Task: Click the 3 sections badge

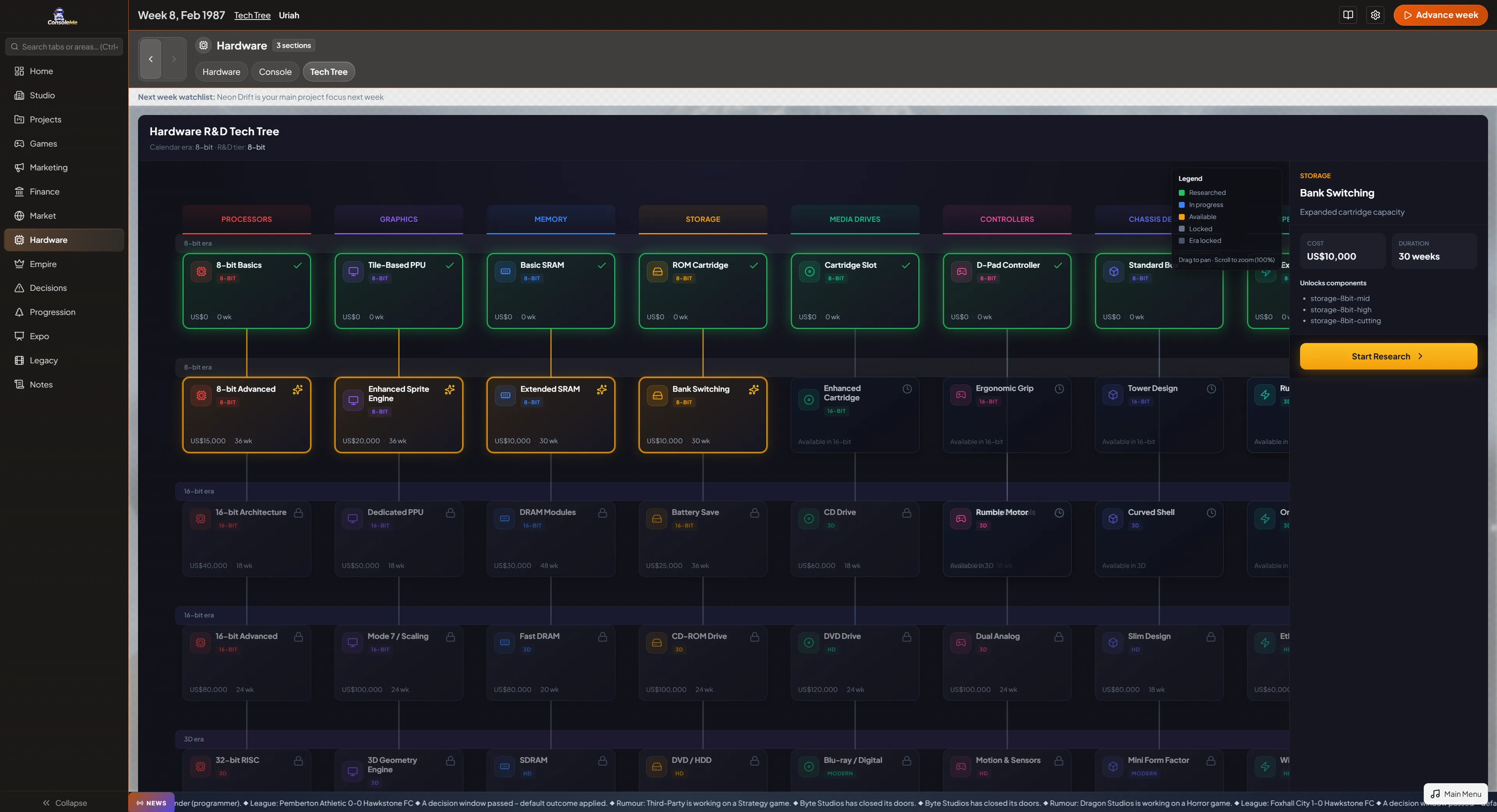Action: [294, 45]
